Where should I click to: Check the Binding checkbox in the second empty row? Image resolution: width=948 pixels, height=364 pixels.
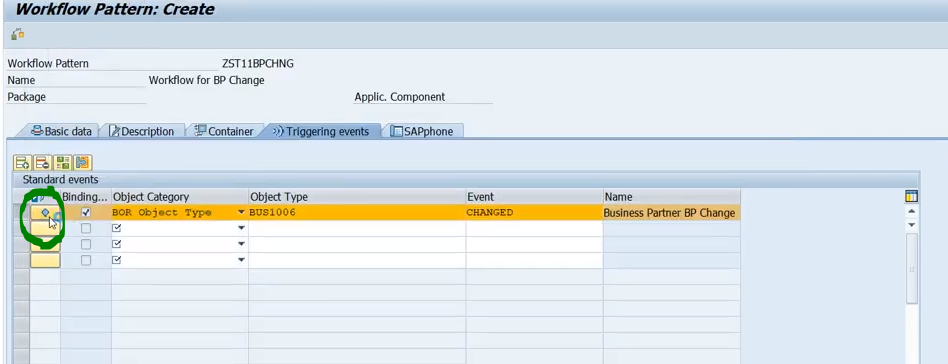[86, 244]
